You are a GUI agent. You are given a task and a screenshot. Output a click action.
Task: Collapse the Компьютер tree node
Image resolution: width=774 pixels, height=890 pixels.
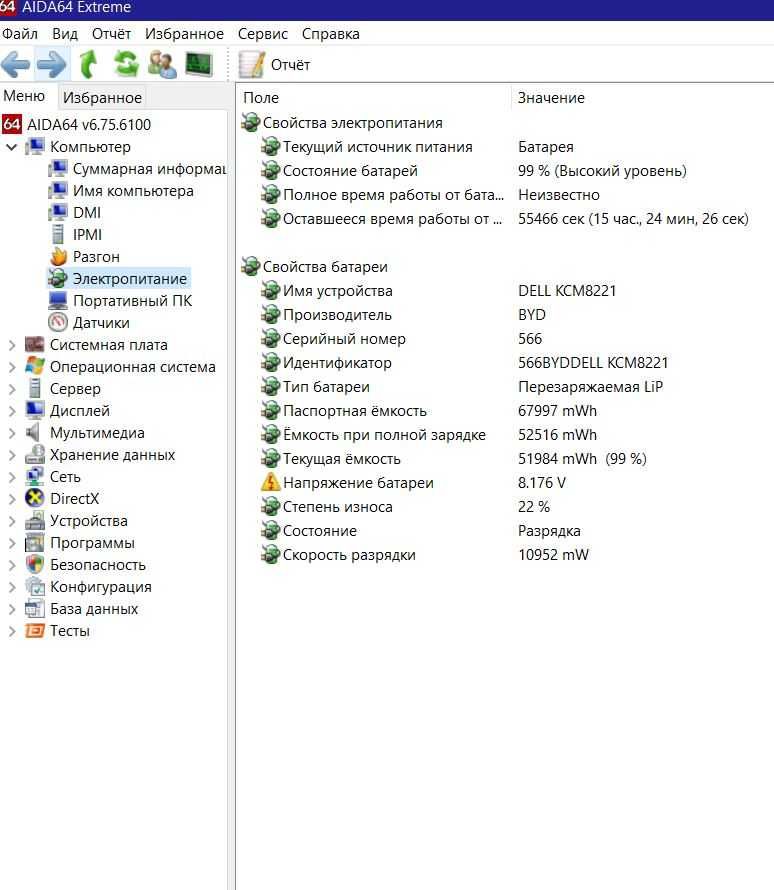pos(11,147)
